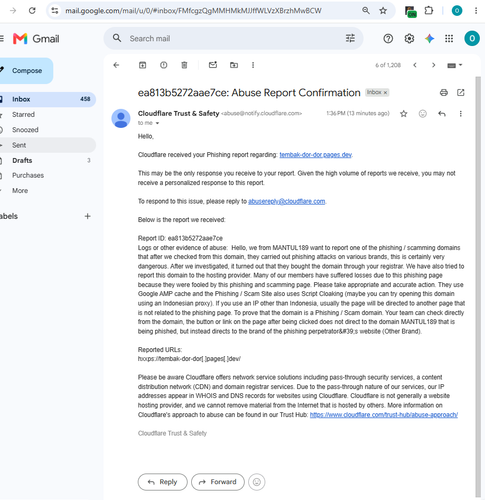Click the 'Report ID: ea813b5272aae7ce' line
485x500 pixels.
tap(180, 238)
